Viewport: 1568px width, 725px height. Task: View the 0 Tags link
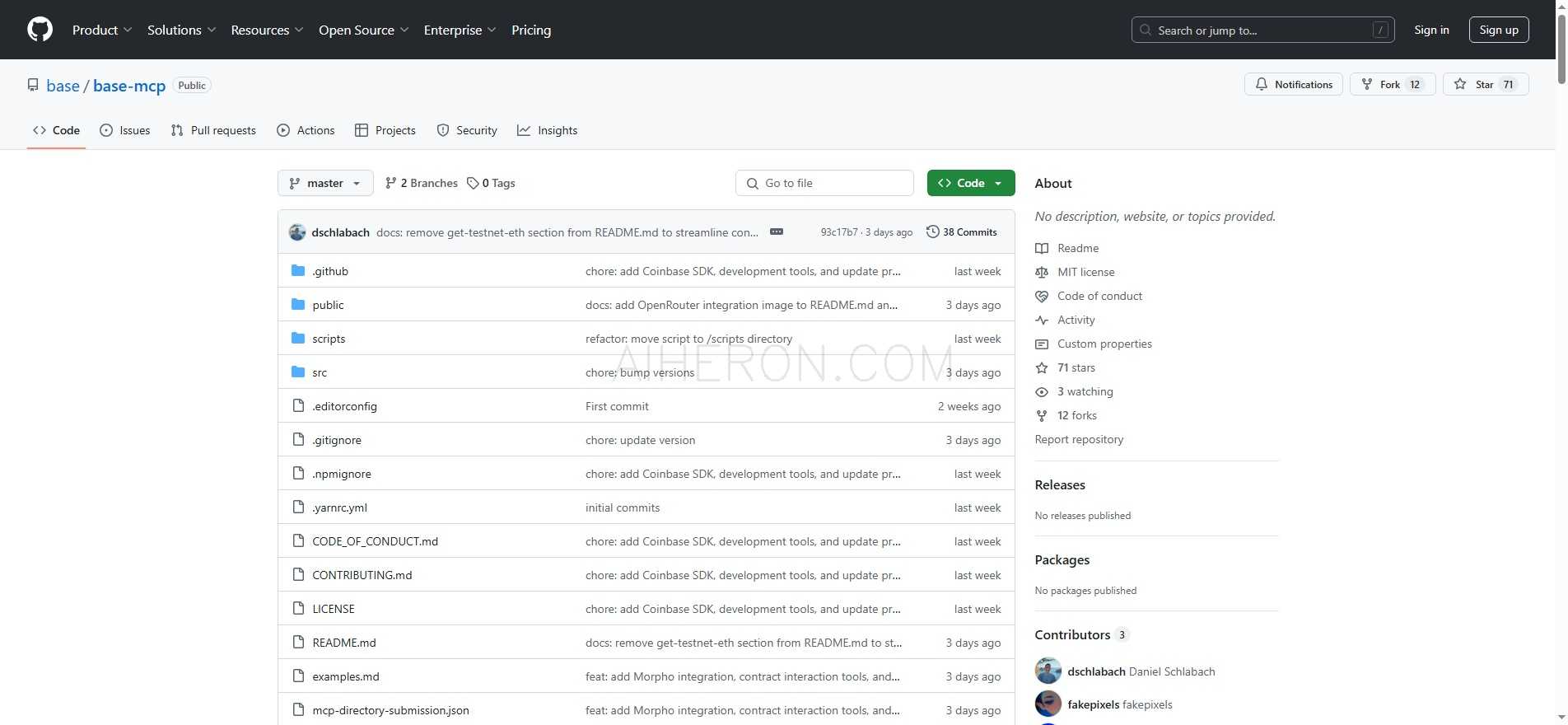point(491,183)
